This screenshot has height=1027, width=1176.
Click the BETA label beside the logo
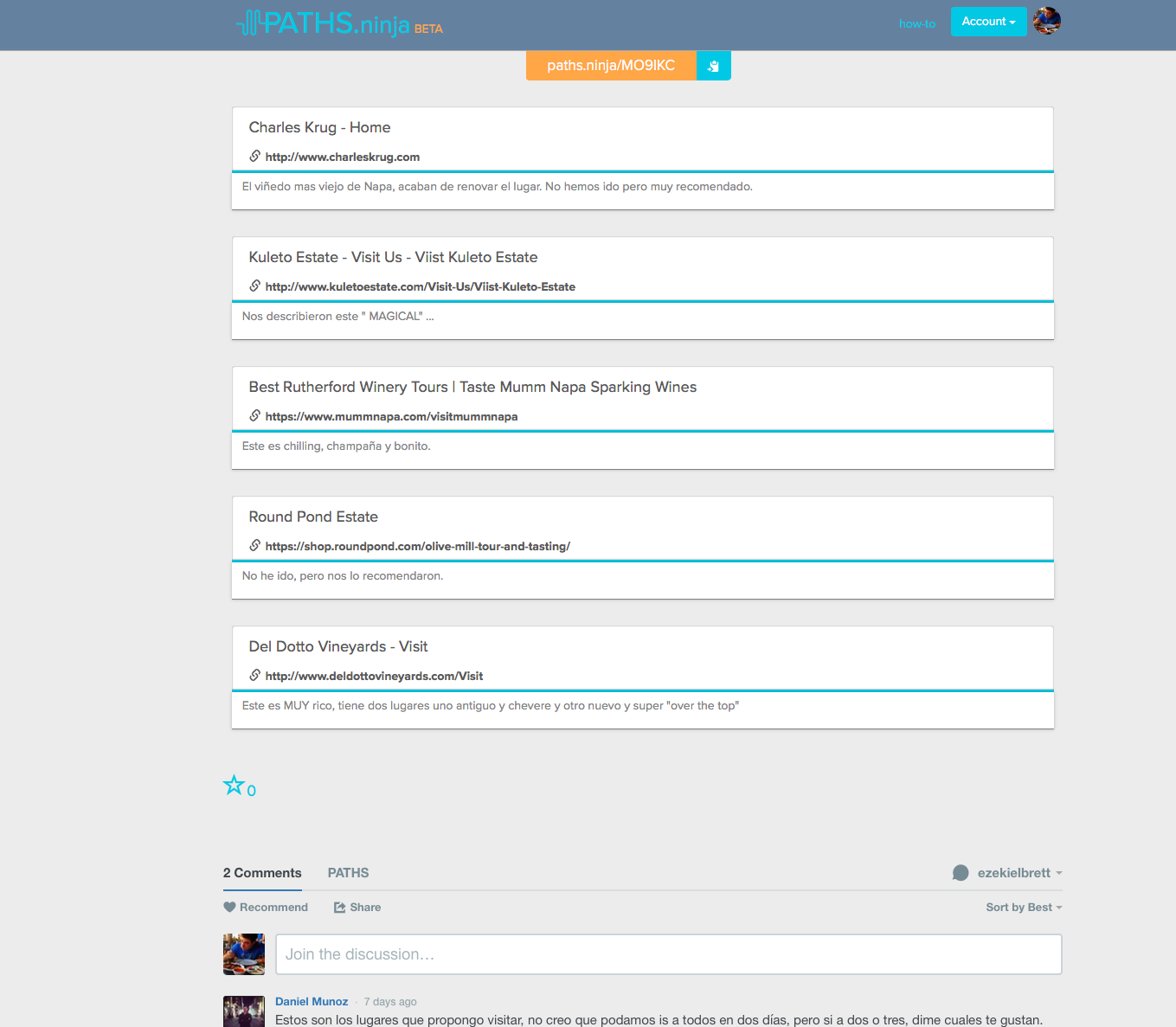pyautogui.click(x=428, y=29)
